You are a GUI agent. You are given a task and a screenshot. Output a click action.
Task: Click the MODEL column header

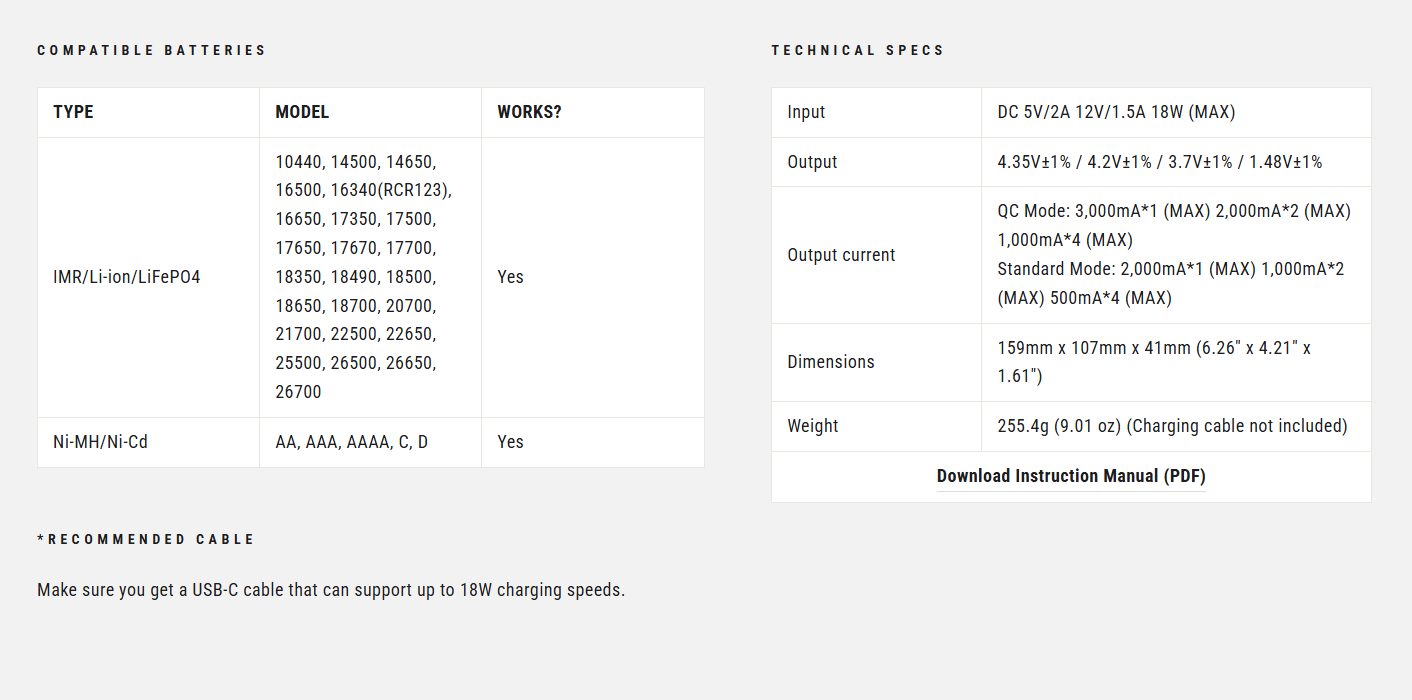pos(302,112)
